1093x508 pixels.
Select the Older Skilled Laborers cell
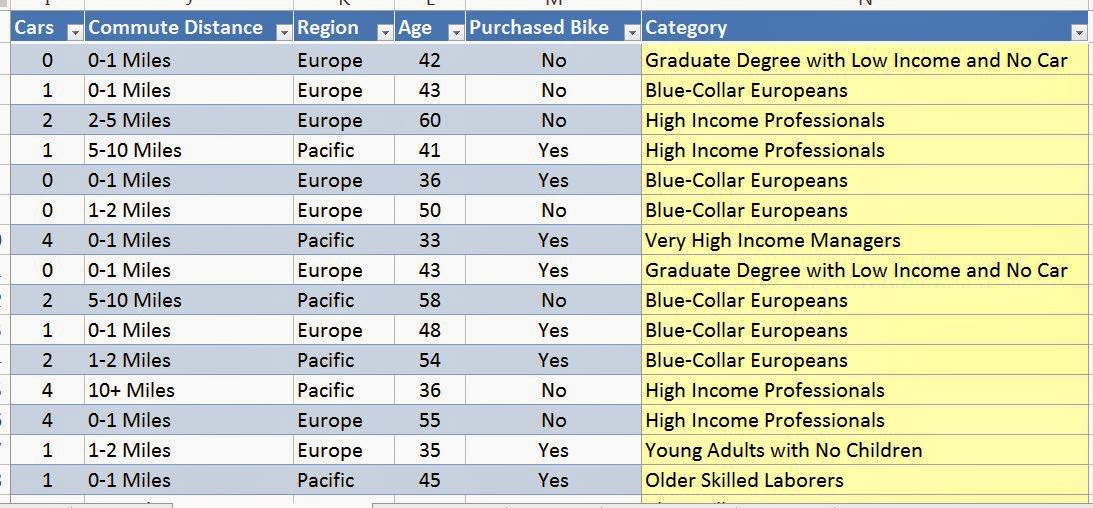tap(864, 480)
